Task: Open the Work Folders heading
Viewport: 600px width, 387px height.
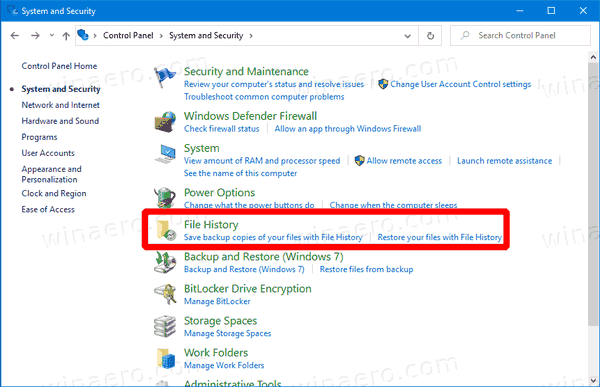Action: click(x=216, y=353)
